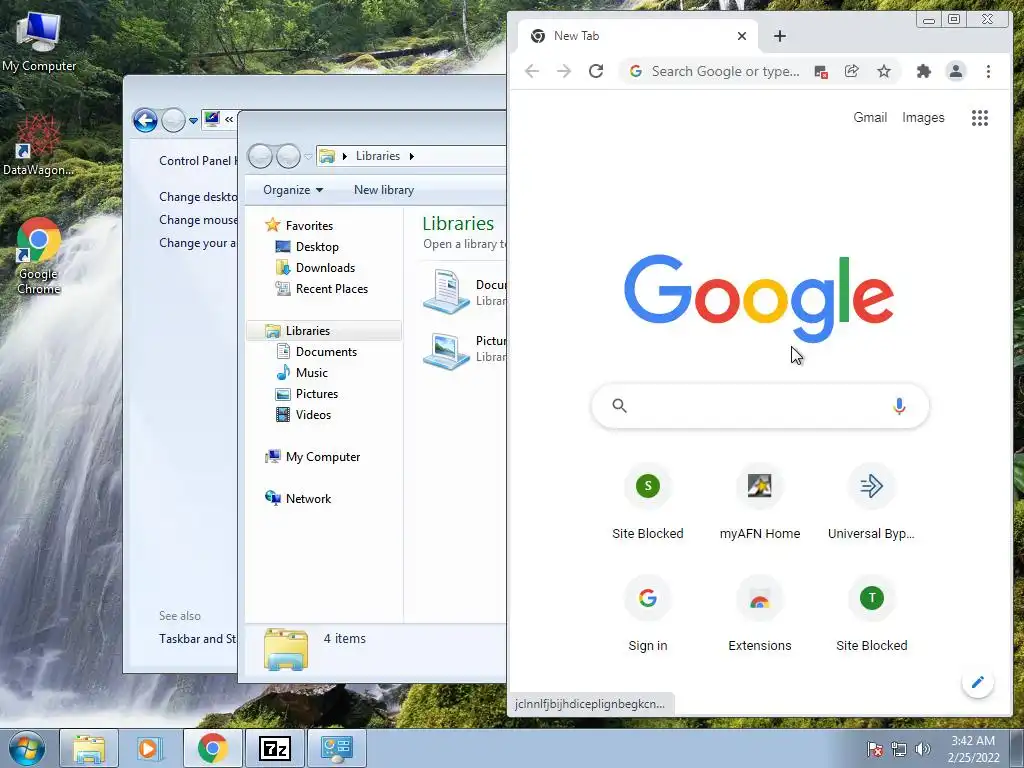The image size is (1024, 768).
Task: Open the Sign in shortcut
Action: click(648, 614)
